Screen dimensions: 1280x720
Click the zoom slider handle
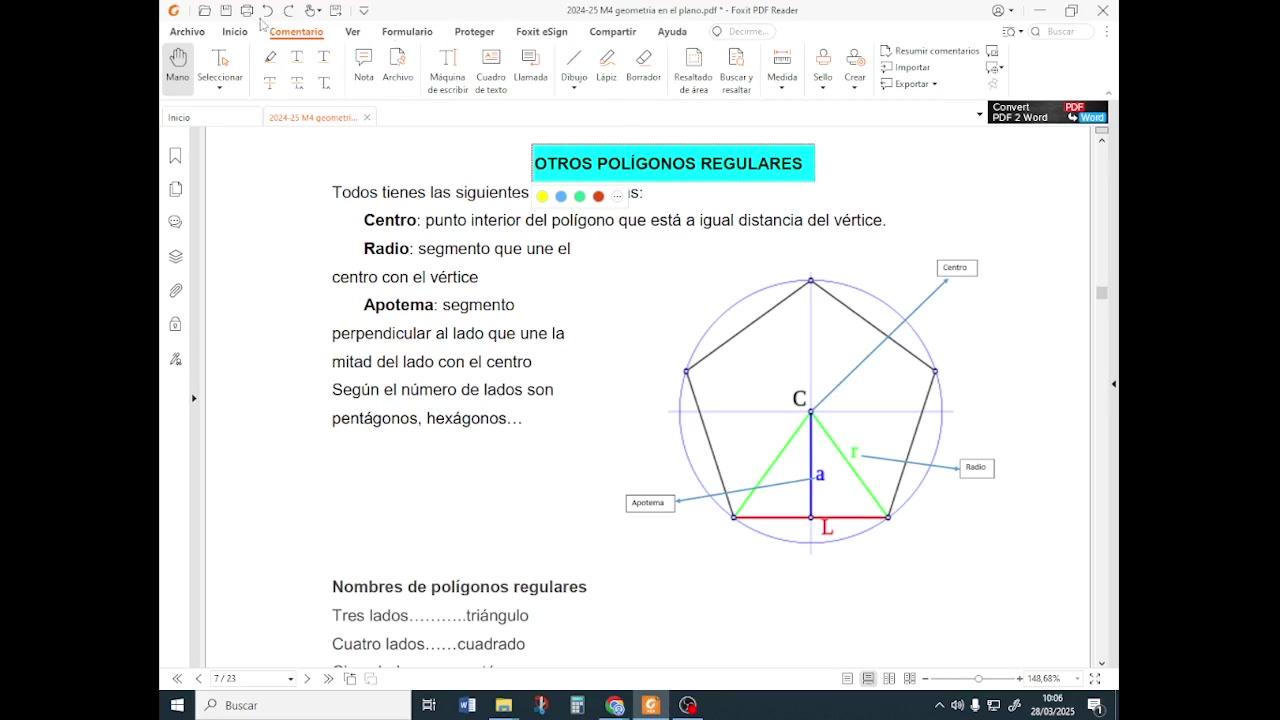tap(978, 679)
